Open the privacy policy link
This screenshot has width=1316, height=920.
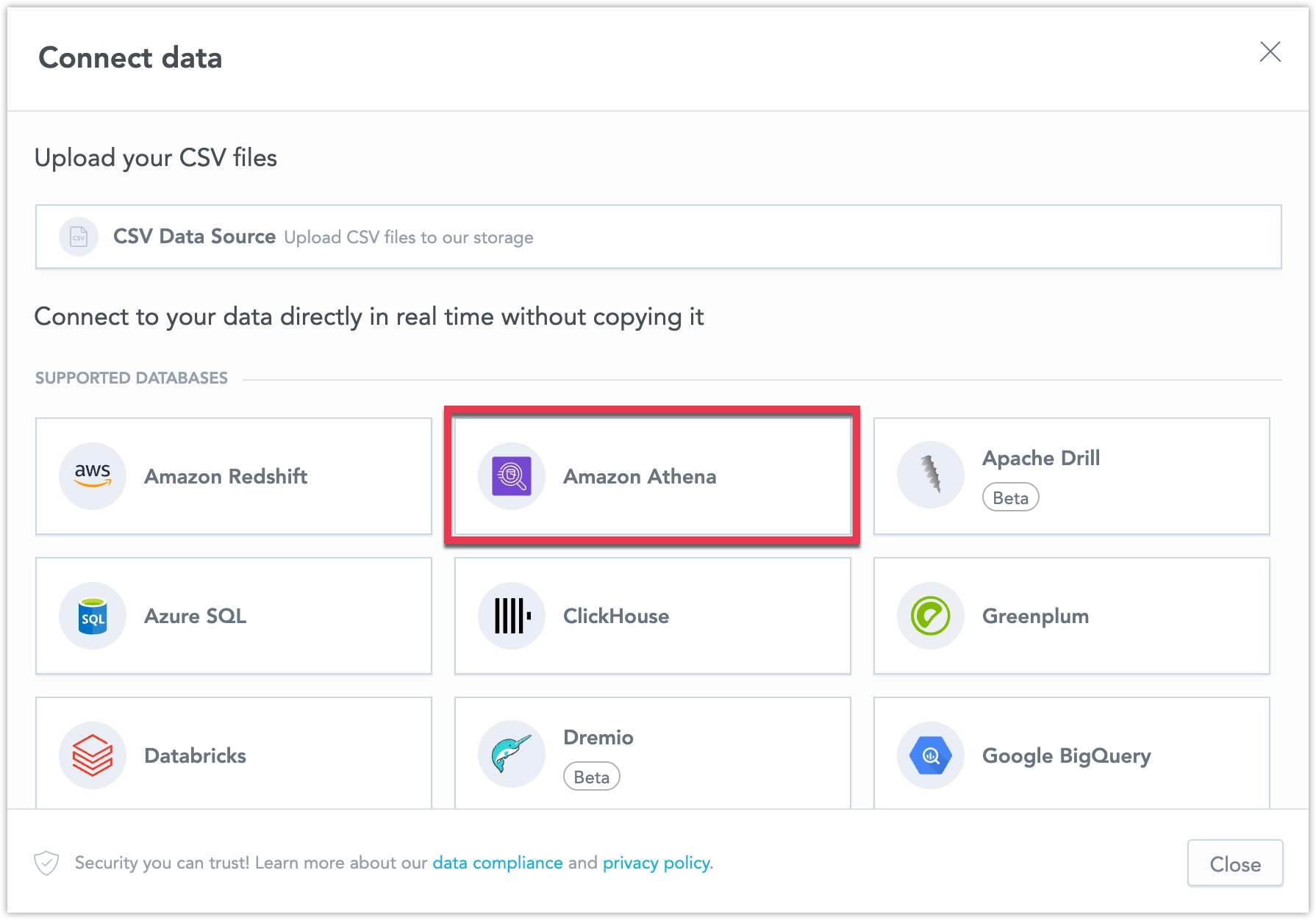[x=657, y=863]
